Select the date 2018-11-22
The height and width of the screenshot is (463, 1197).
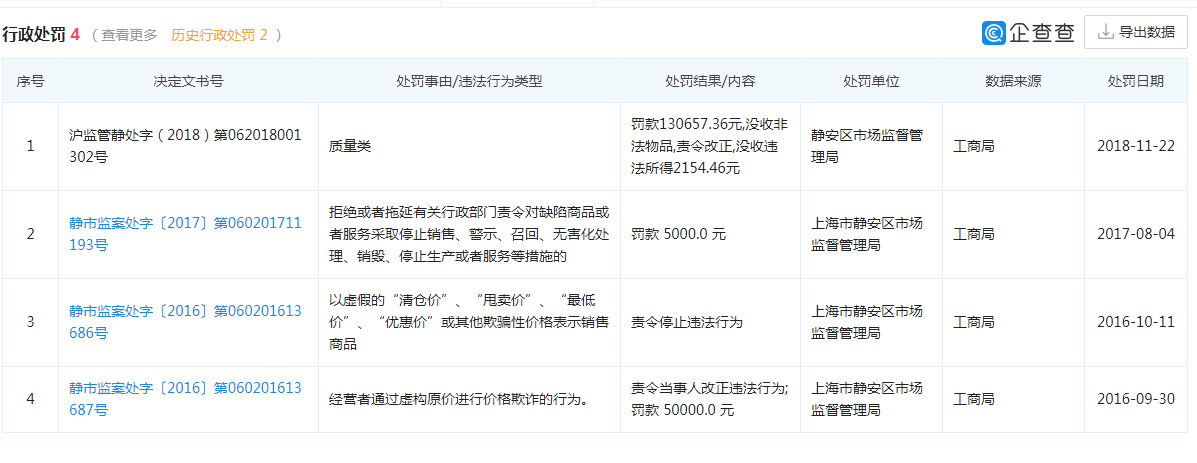[x=1136, y=146]
